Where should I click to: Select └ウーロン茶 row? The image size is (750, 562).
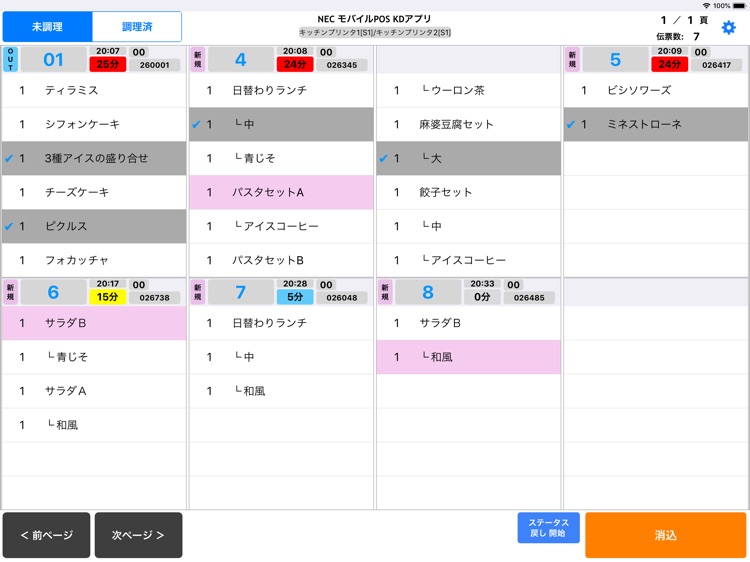(469, 90)
